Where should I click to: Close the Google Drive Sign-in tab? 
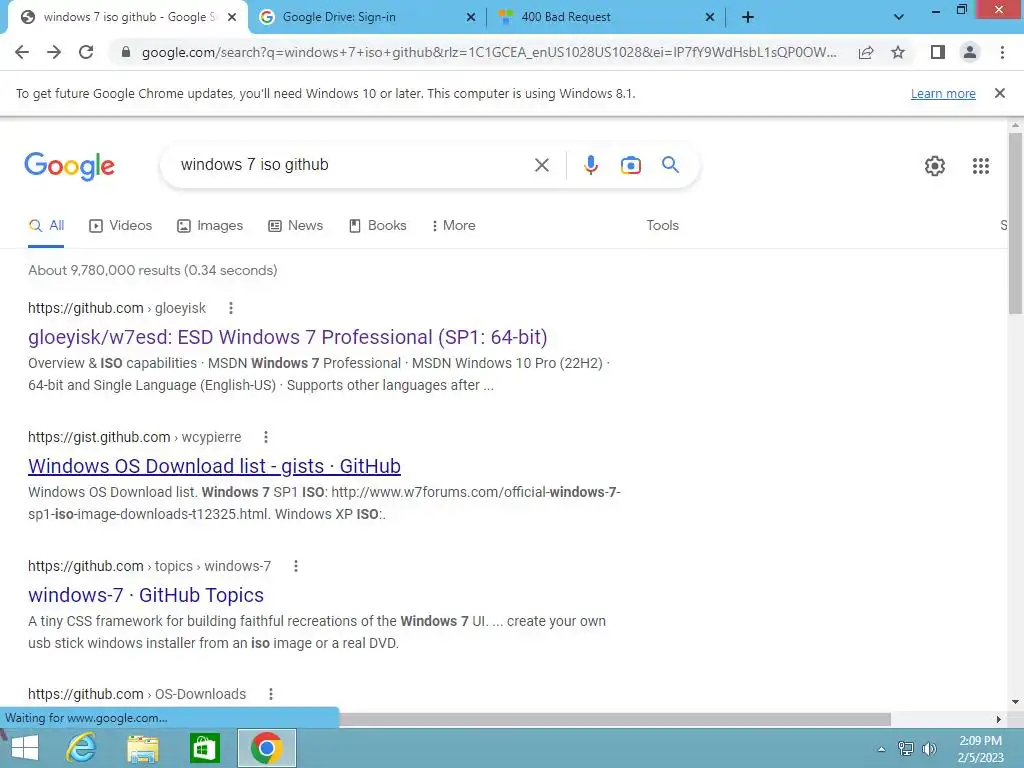pos(470,18)
